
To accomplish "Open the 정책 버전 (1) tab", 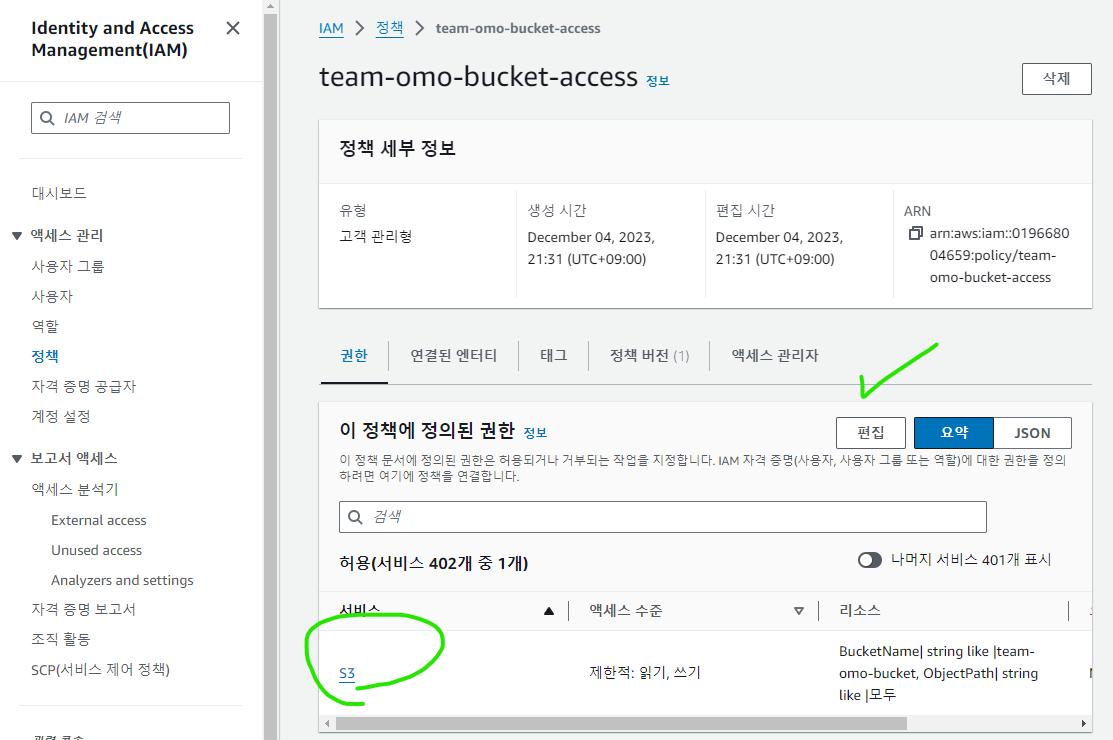I will (x=649, y=355).
